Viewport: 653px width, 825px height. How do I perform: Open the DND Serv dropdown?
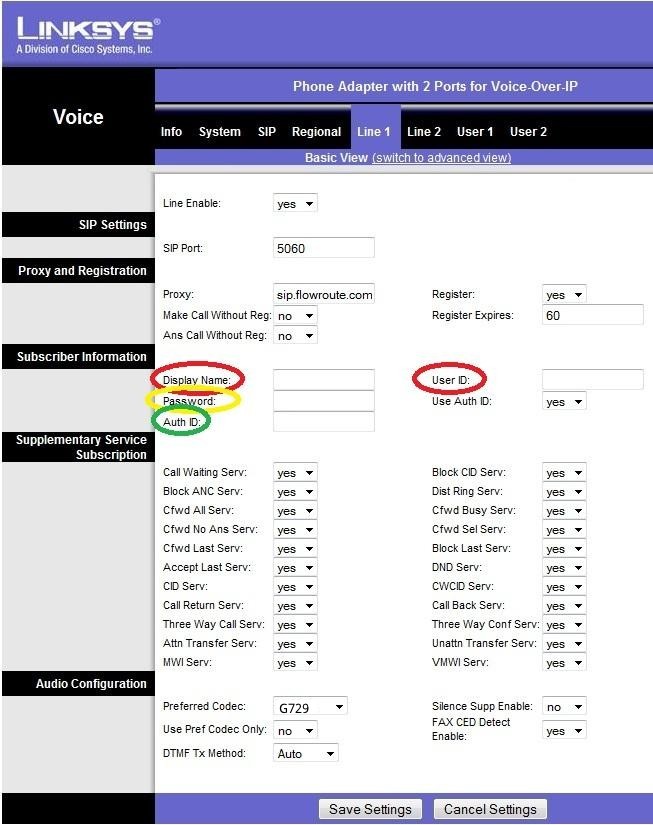(564, 568)
